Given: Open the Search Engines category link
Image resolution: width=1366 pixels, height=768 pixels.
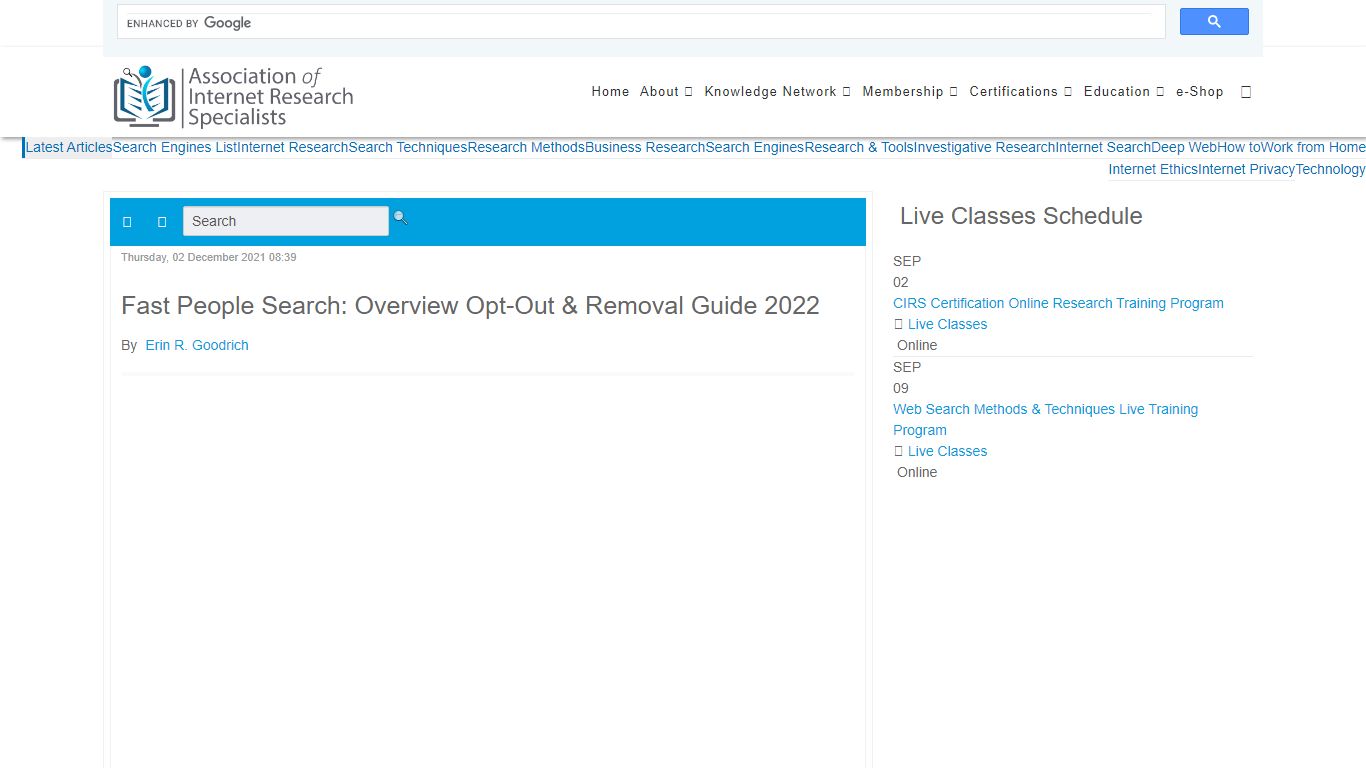Looking at the screenshot, I should pos(755,147).
